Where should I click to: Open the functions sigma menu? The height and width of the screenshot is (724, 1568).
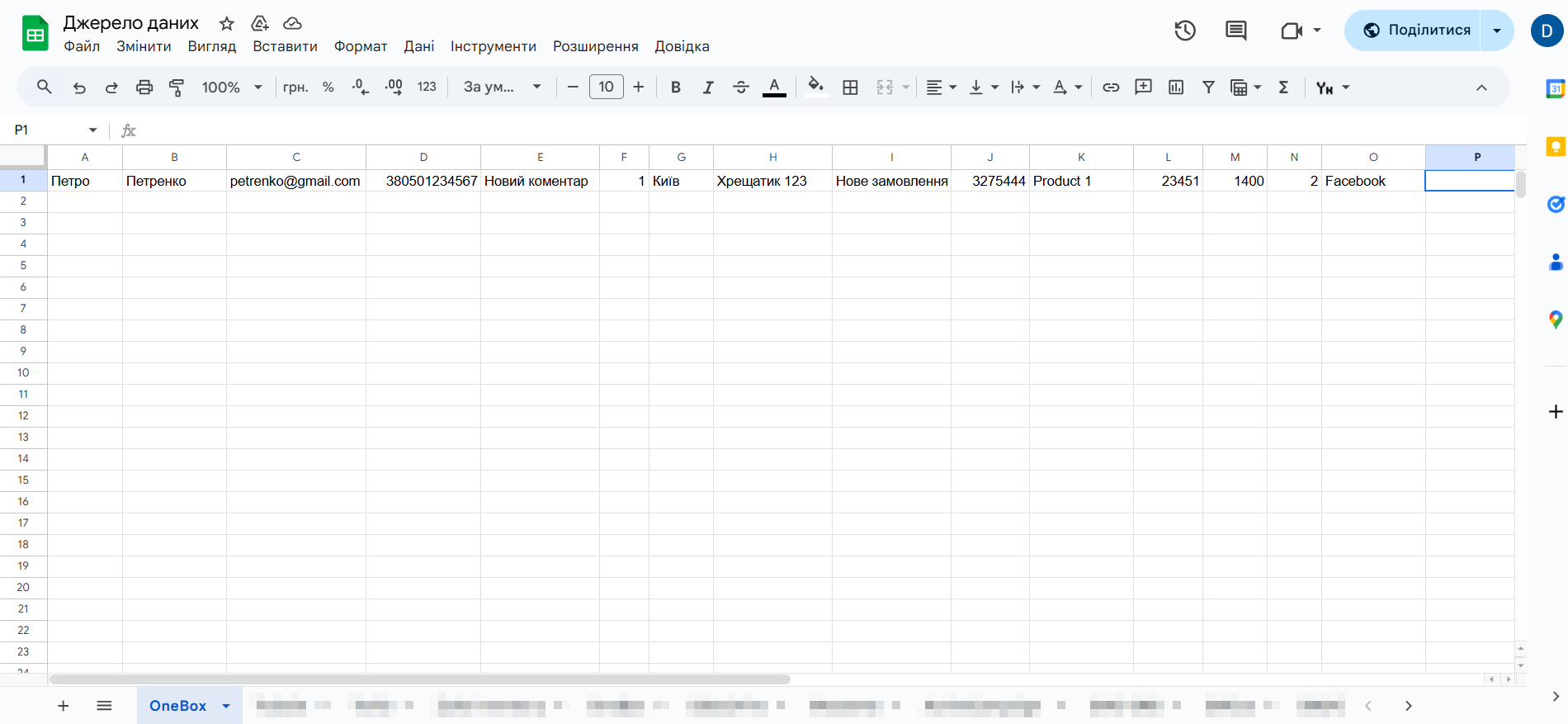point(1283,87)
